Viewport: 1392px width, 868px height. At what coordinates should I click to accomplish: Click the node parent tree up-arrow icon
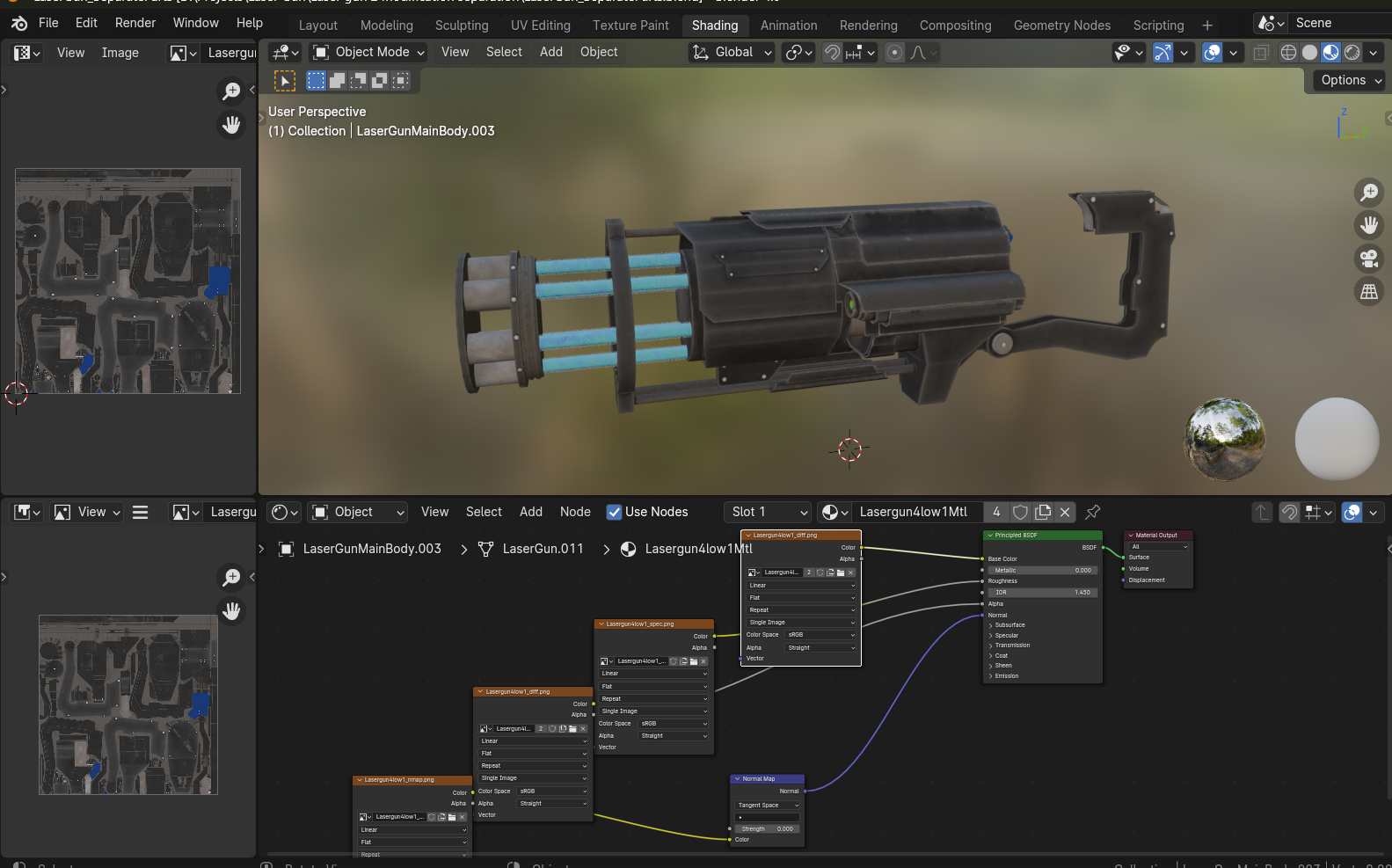point(1262,512)
